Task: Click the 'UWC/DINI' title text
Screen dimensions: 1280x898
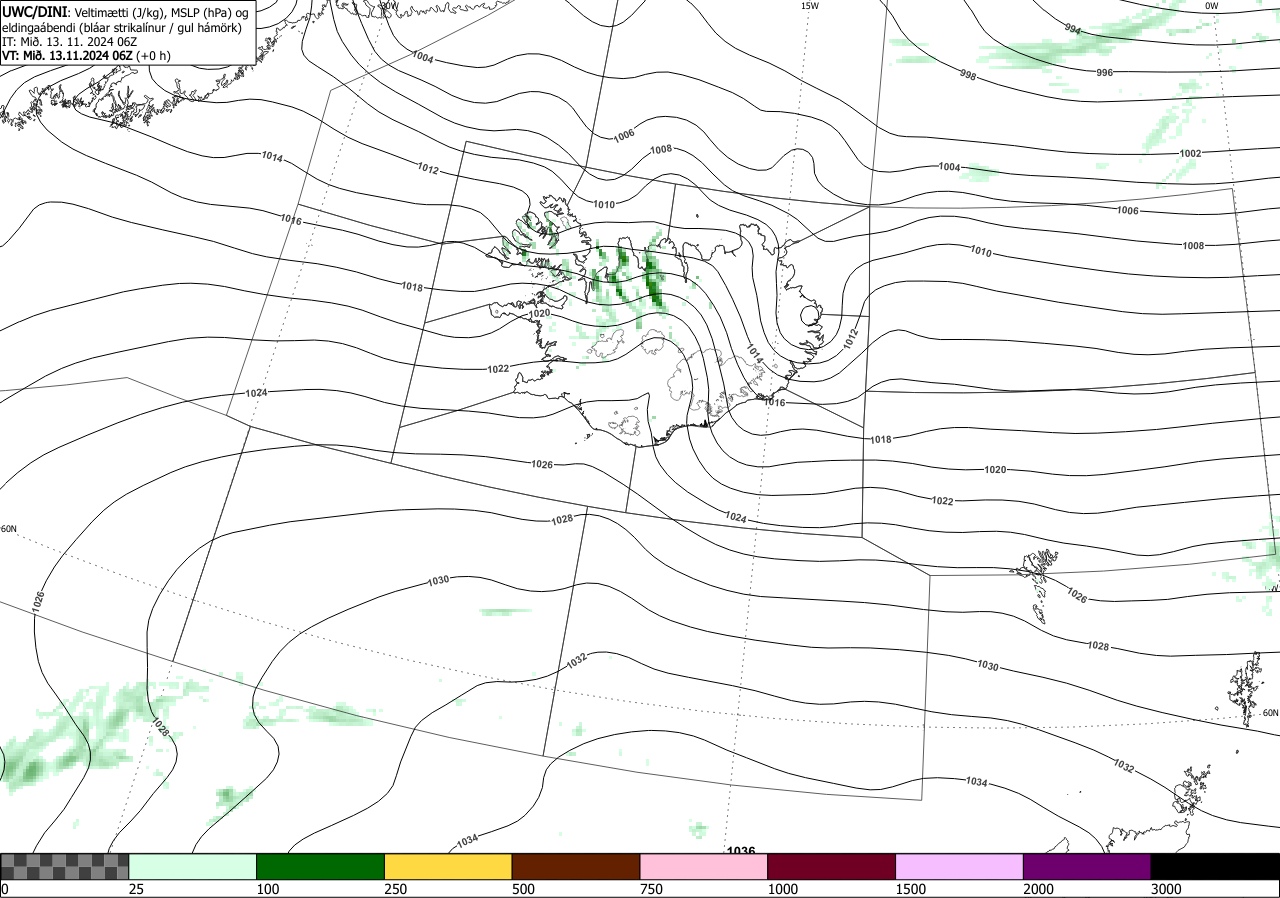Action: point(35,11)
